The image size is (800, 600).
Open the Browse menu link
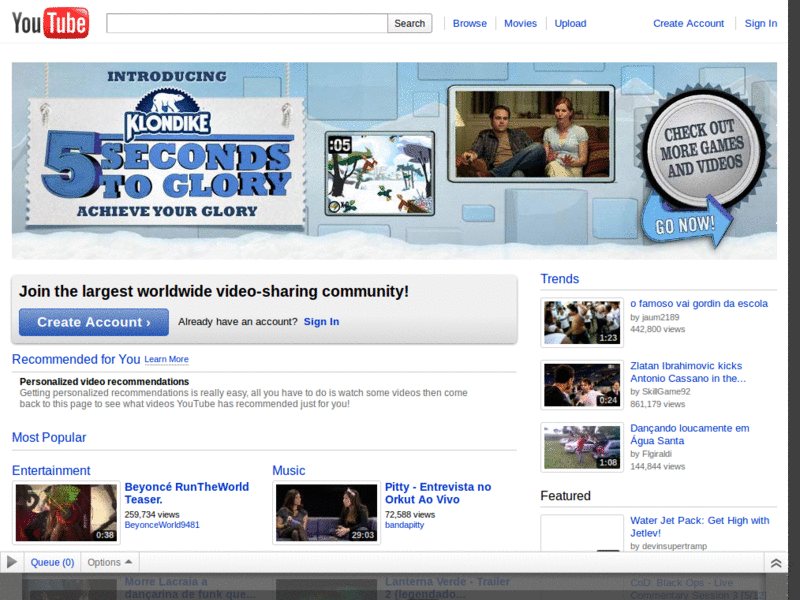tap(469, 23)
